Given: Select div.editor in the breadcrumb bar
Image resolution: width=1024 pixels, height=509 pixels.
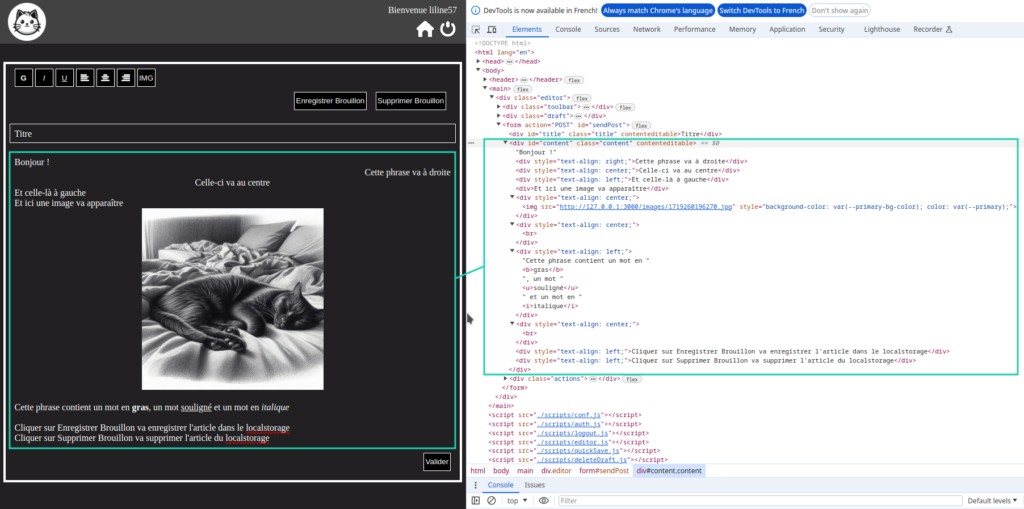Looking at the screenshot, I should point(556,470).
